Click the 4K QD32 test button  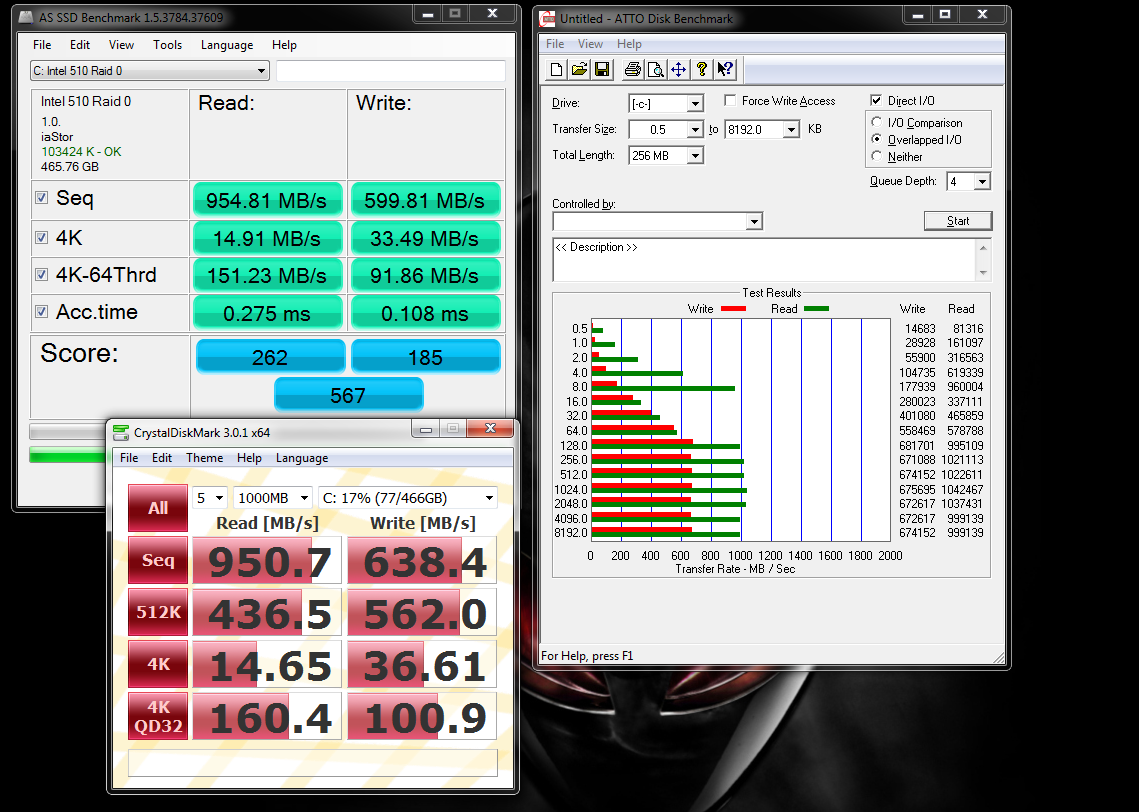[x=158, y=716]
